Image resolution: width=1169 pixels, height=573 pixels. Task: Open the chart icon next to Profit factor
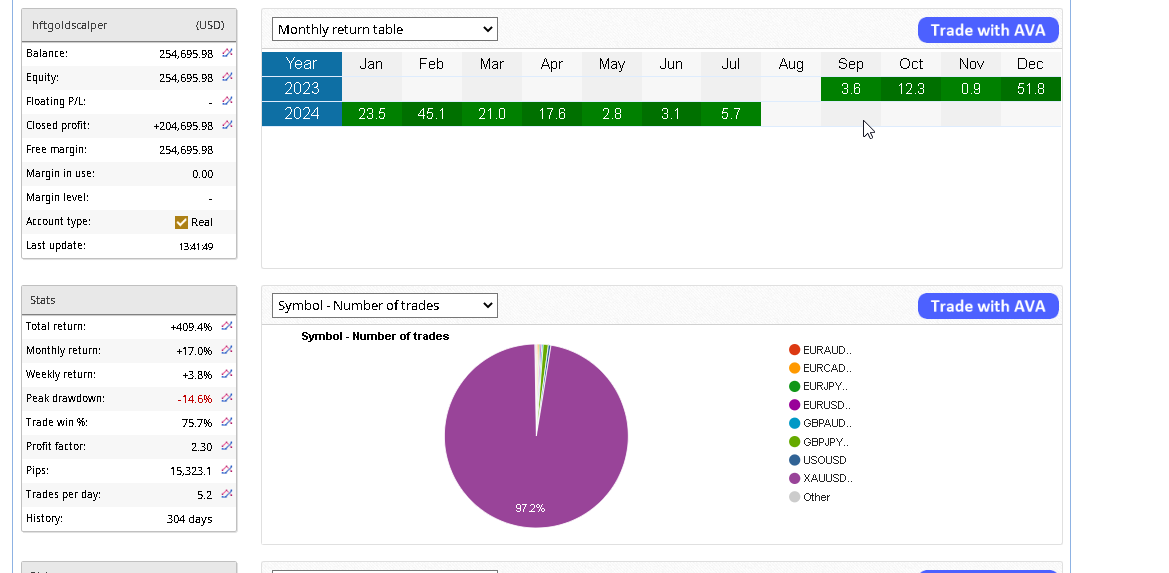[x=227, y=446]
